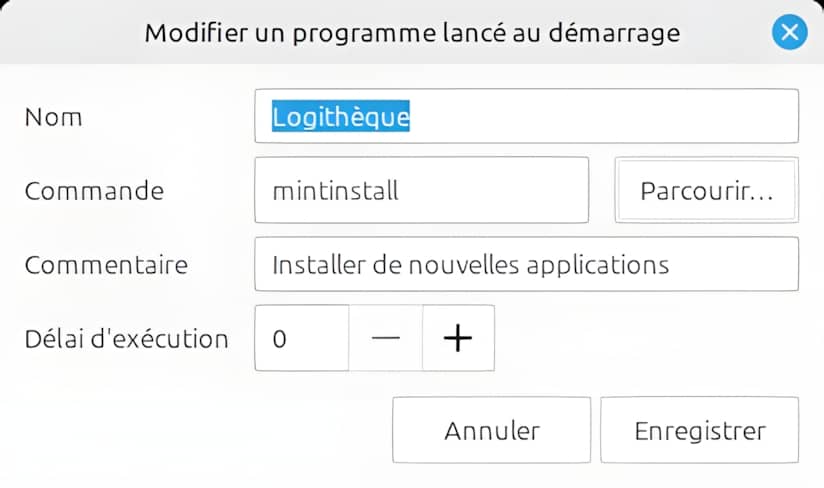Increase the execution delay with plus
The image size is (824, 488).
458,338
